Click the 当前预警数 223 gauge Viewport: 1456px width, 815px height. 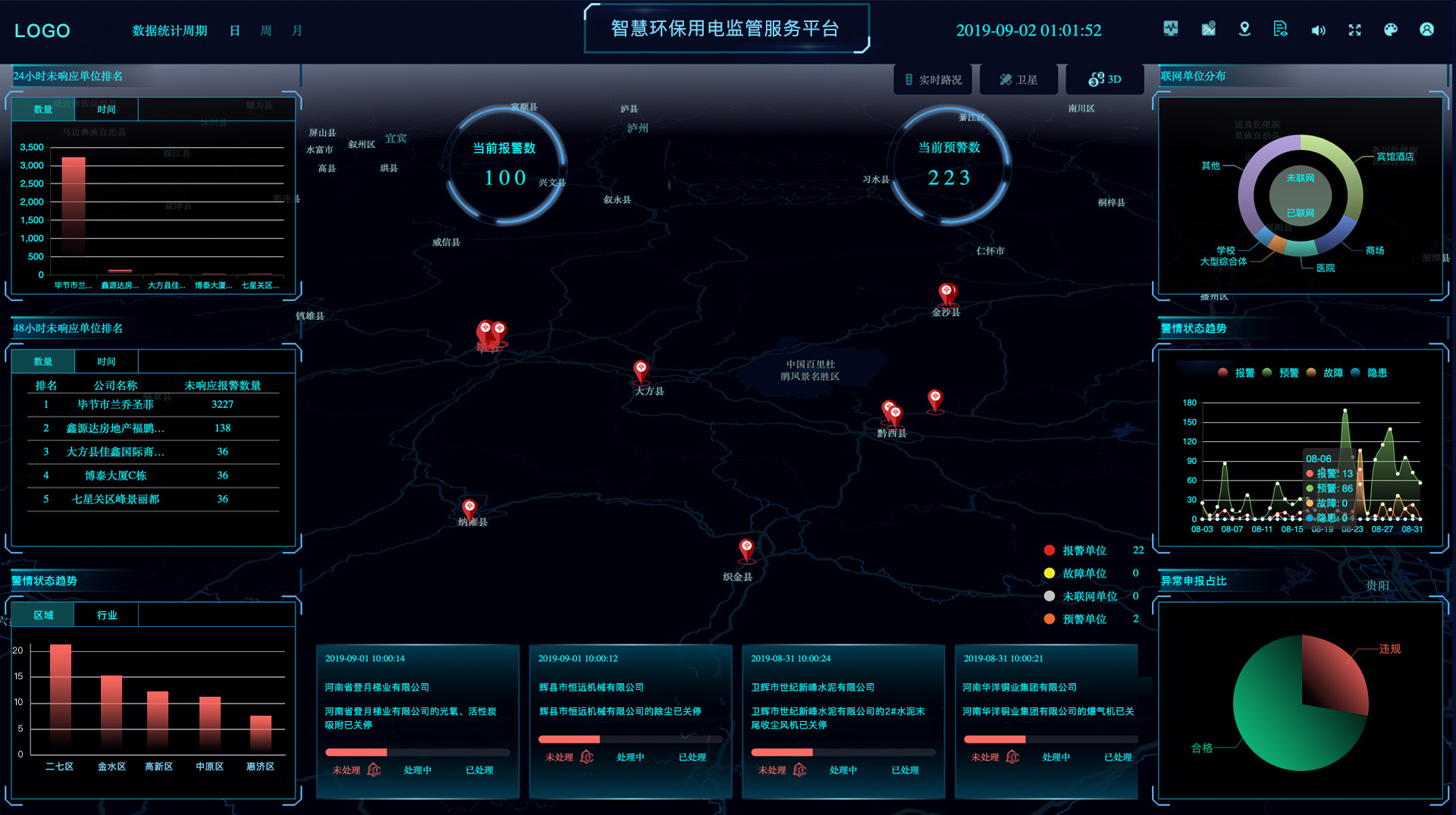(949, 165)
